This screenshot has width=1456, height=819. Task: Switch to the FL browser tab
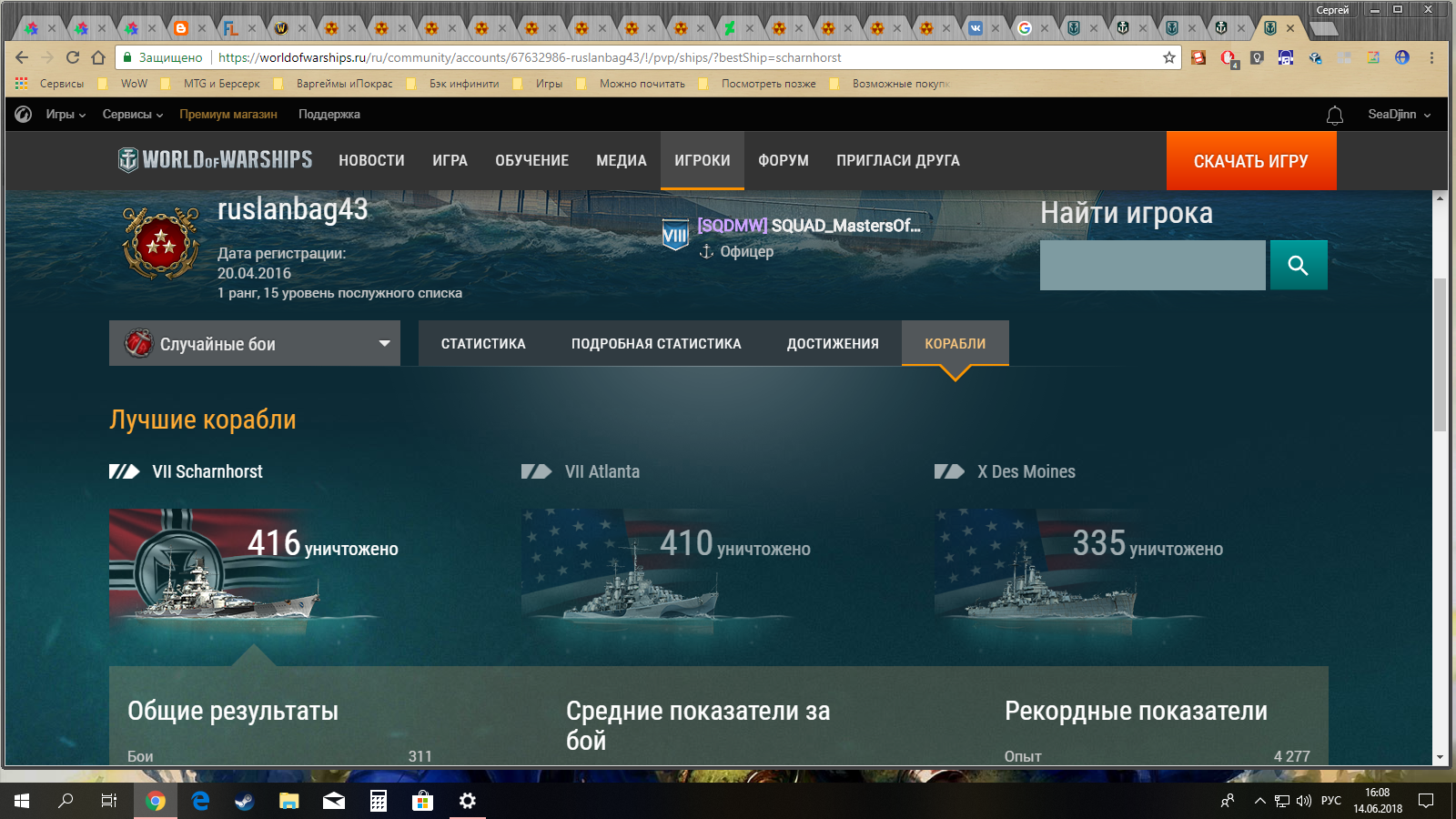tap(231, 28)
